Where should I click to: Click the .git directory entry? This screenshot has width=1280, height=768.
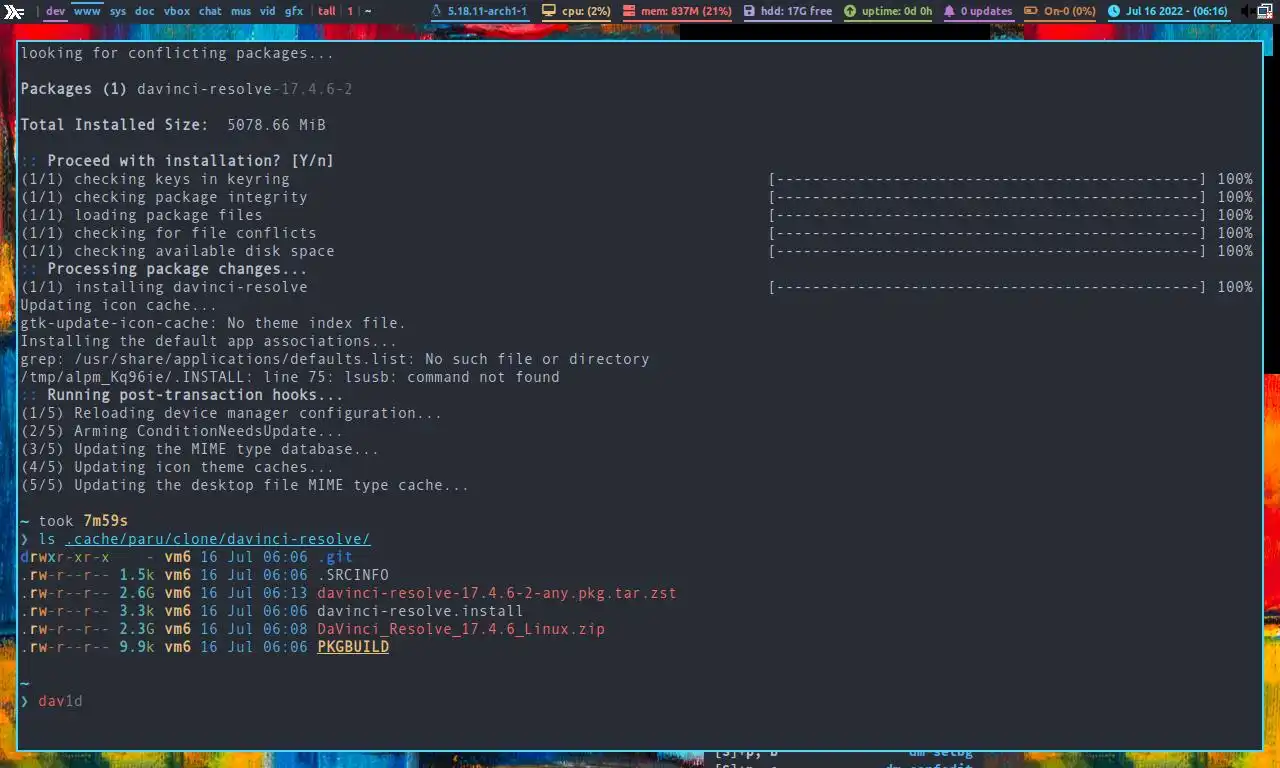(335, 557)
